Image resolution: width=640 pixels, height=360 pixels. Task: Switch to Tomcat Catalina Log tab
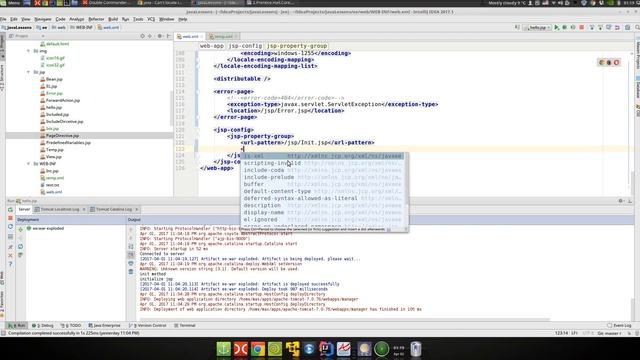pos(114,209)
